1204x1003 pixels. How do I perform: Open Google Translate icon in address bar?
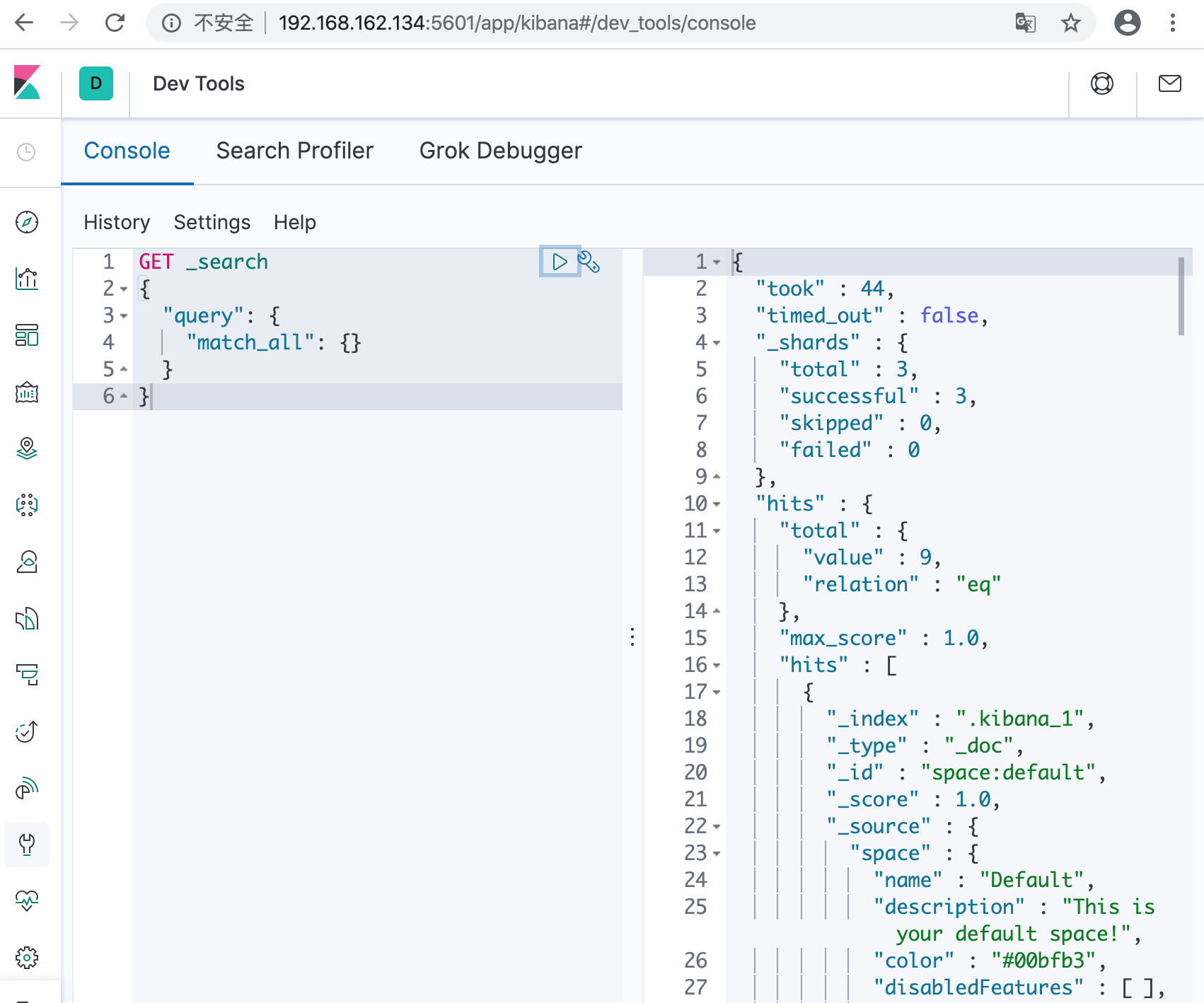(x=1025, y=23)
